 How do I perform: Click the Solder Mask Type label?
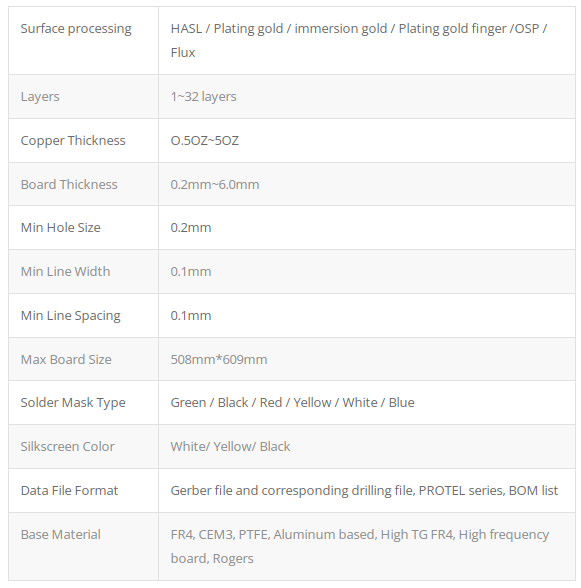click(x=73, y=403)
